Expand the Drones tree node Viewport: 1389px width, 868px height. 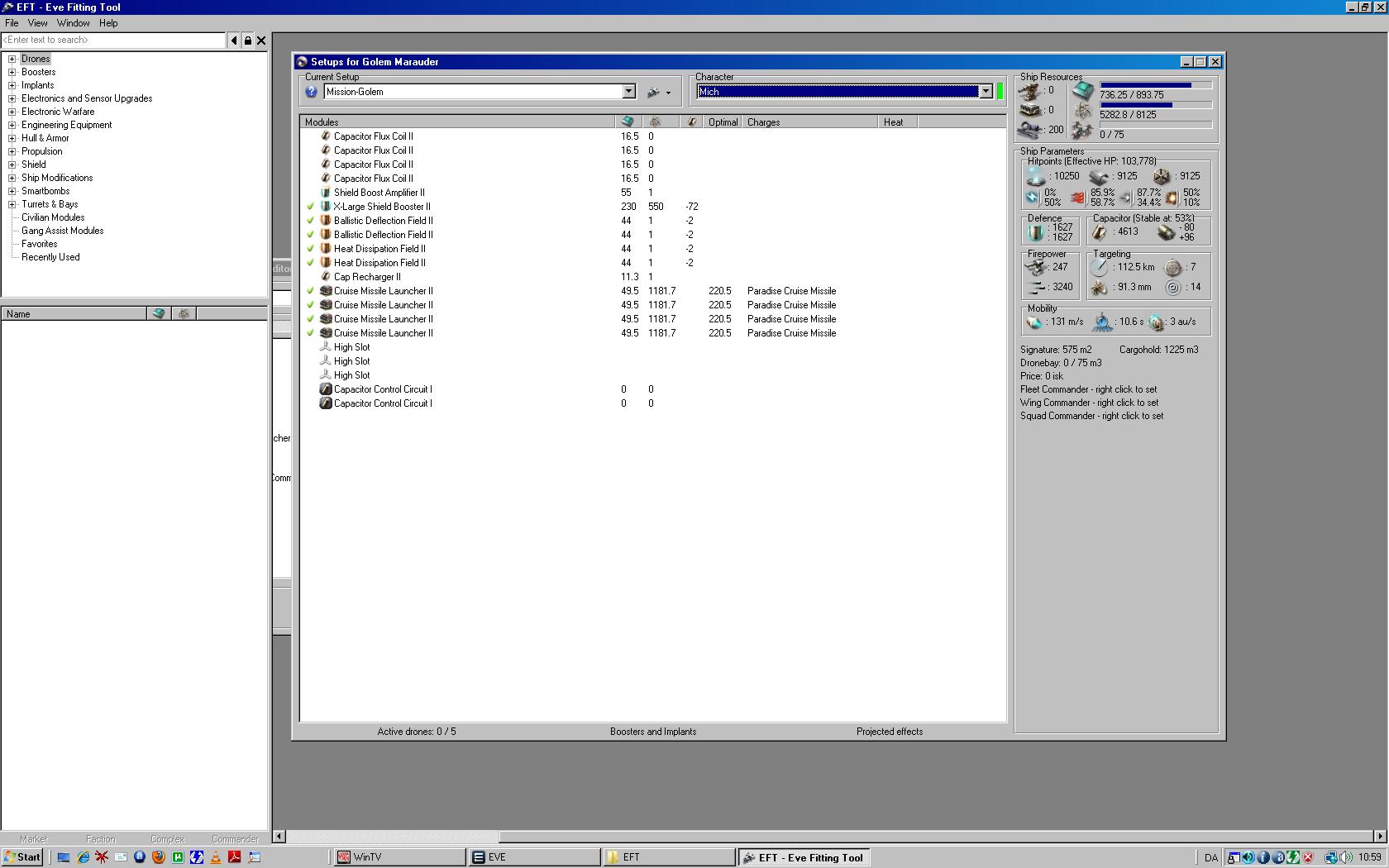(12, 59)
